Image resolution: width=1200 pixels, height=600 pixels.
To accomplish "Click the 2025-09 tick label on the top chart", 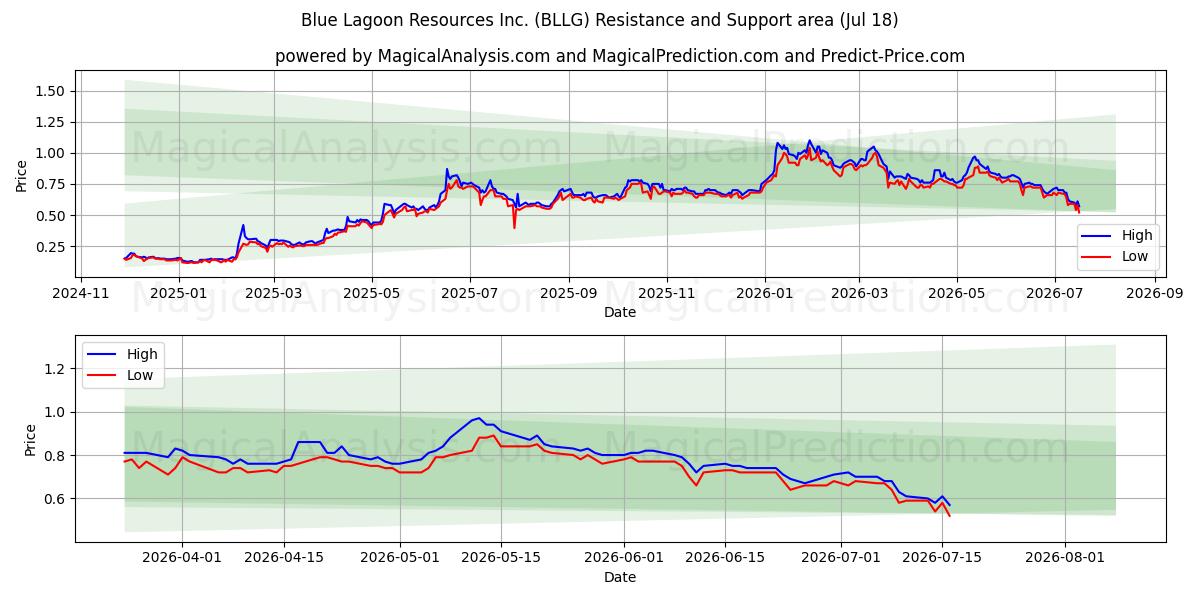I will 569,294.
